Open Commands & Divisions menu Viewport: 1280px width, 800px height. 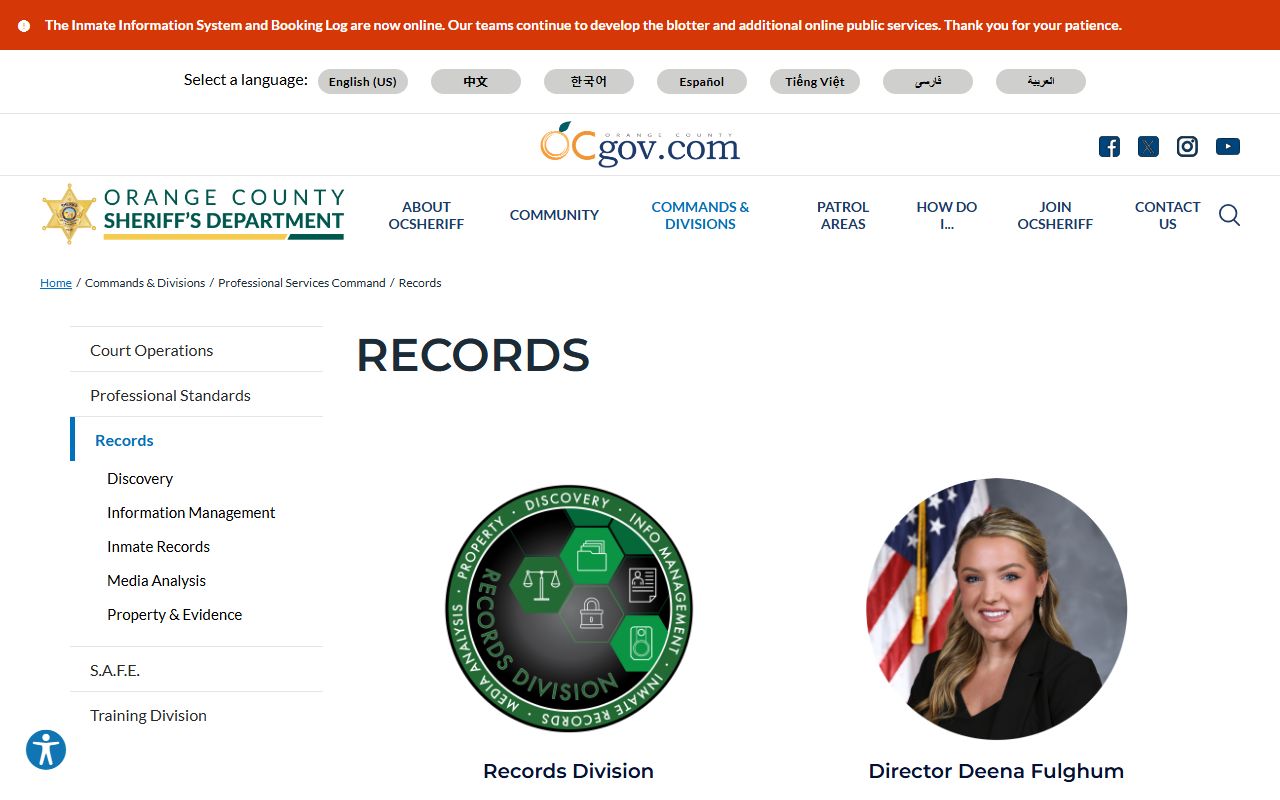pos(700,215)
